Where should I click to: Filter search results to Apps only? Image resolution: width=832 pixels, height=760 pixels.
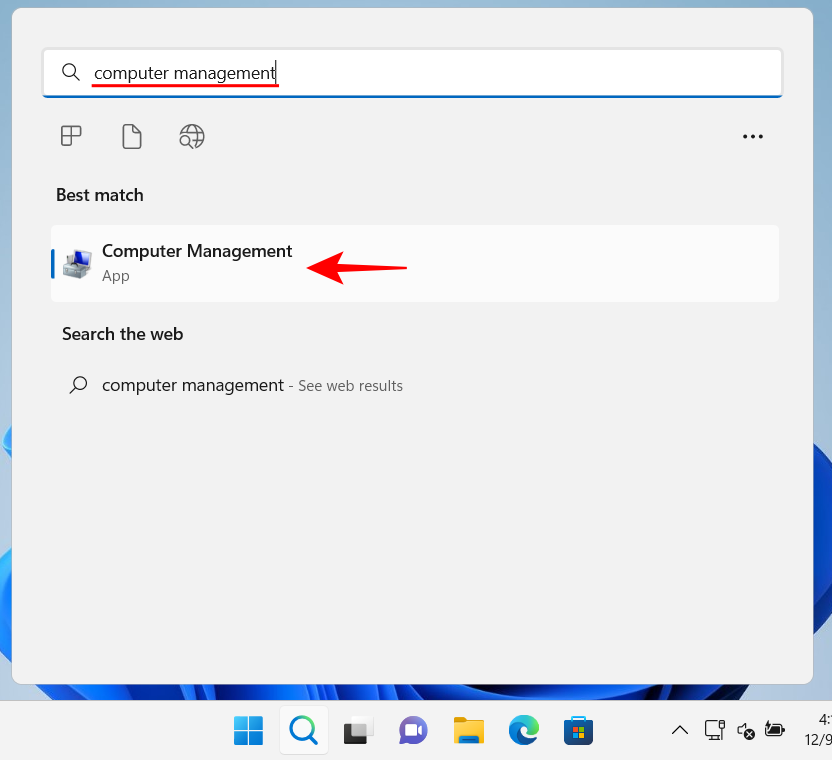[70, 136]
